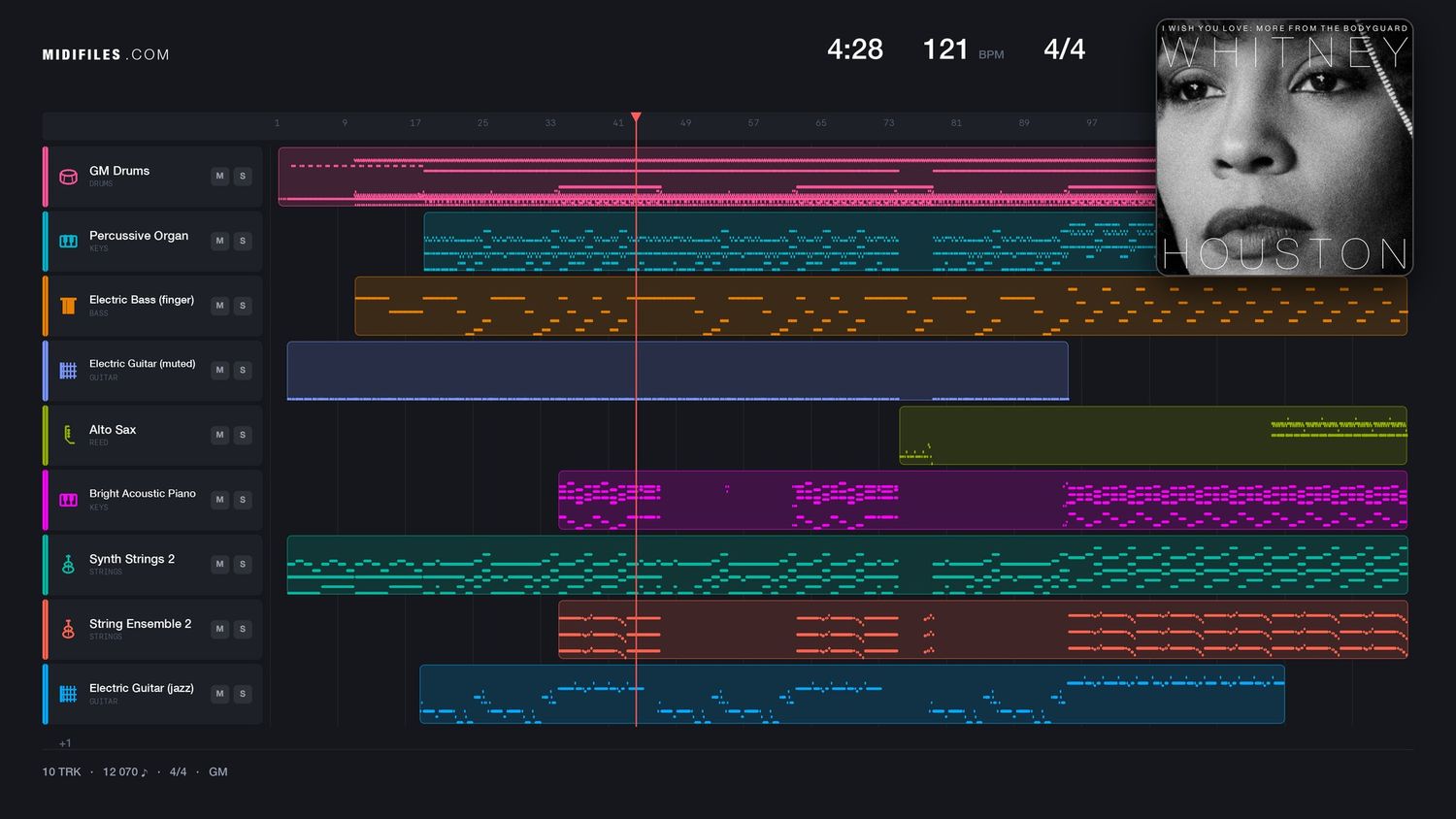
Task: Select the String Ensemble 2 track name
Action: 140,624
